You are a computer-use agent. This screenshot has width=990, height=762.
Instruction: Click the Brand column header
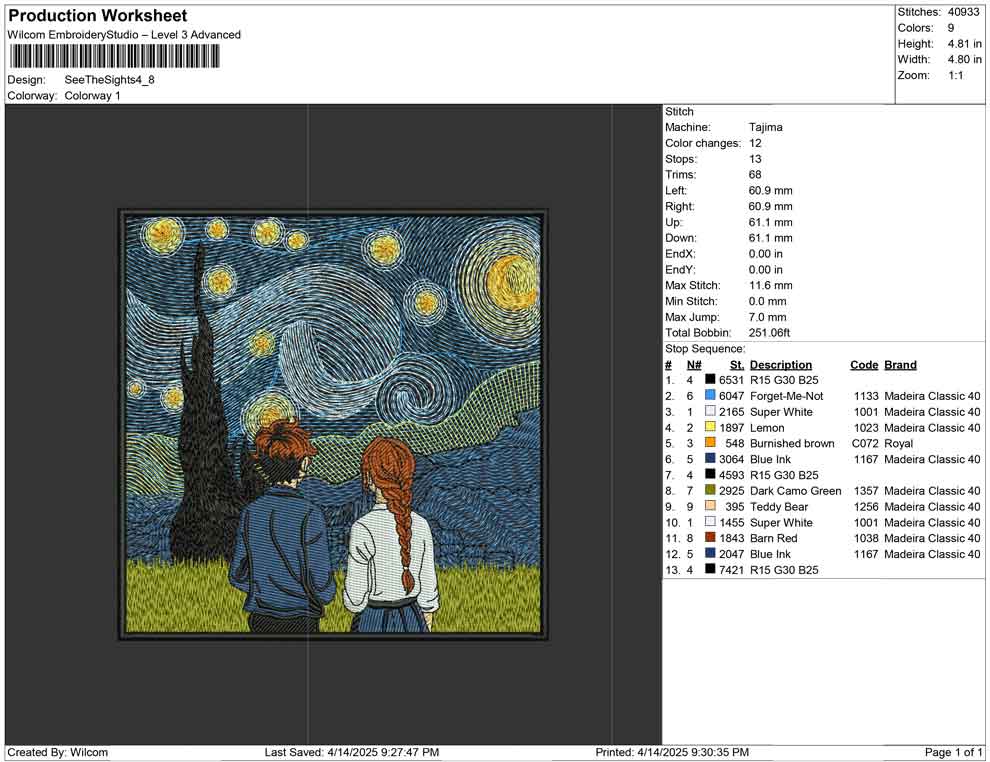pos(900,365)
